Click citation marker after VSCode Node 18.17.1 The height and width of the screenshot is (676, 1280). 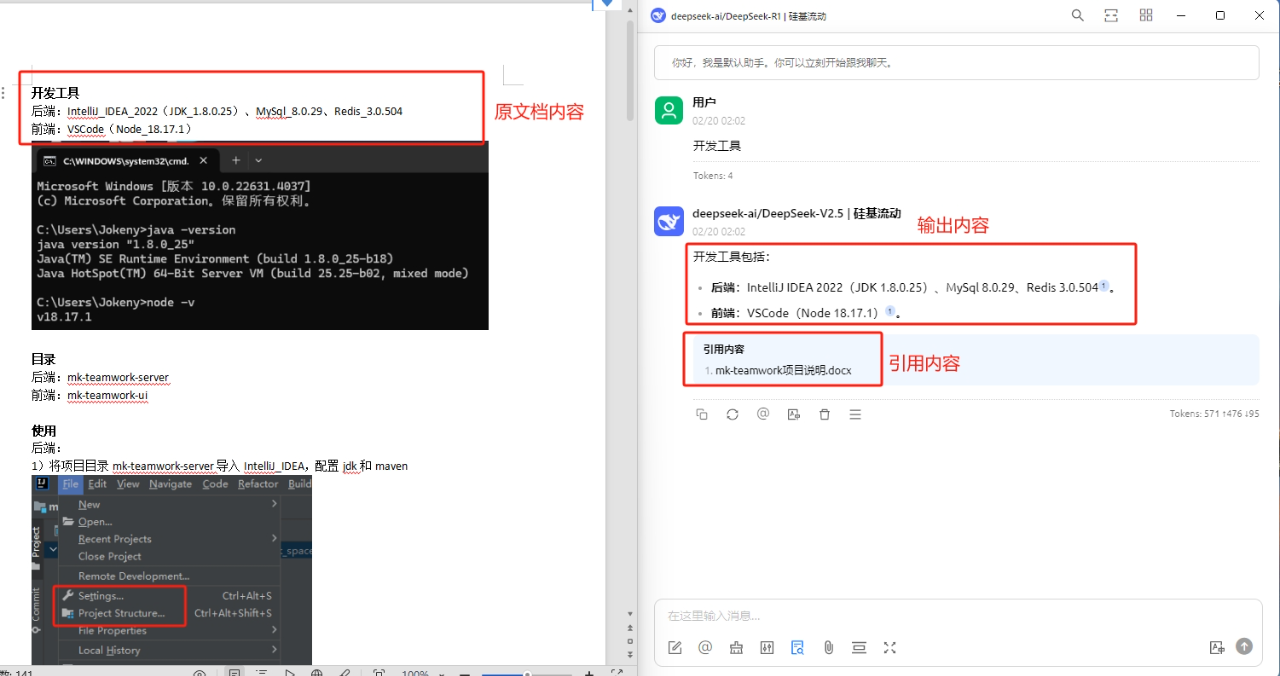889,311
